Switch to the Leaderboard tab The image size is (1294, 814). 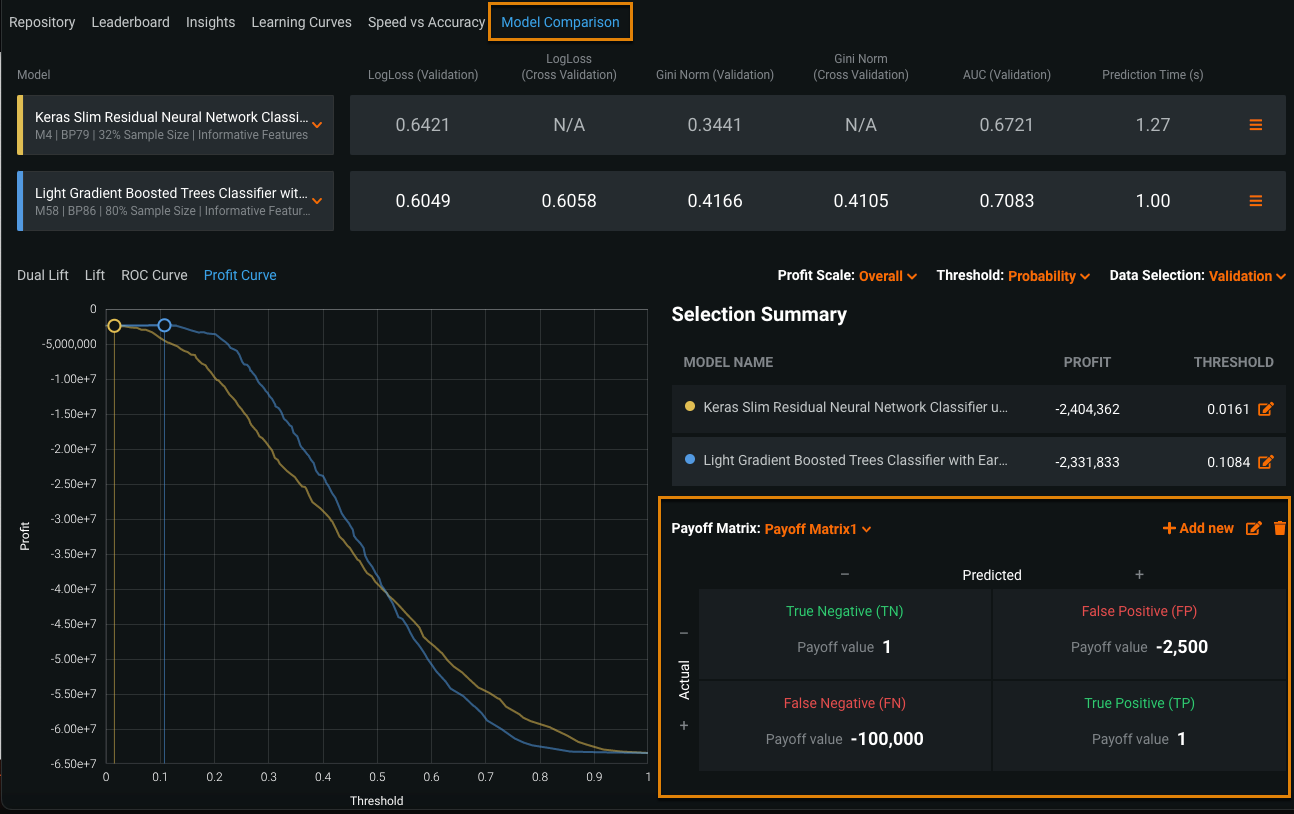click(x=130, y=22)
